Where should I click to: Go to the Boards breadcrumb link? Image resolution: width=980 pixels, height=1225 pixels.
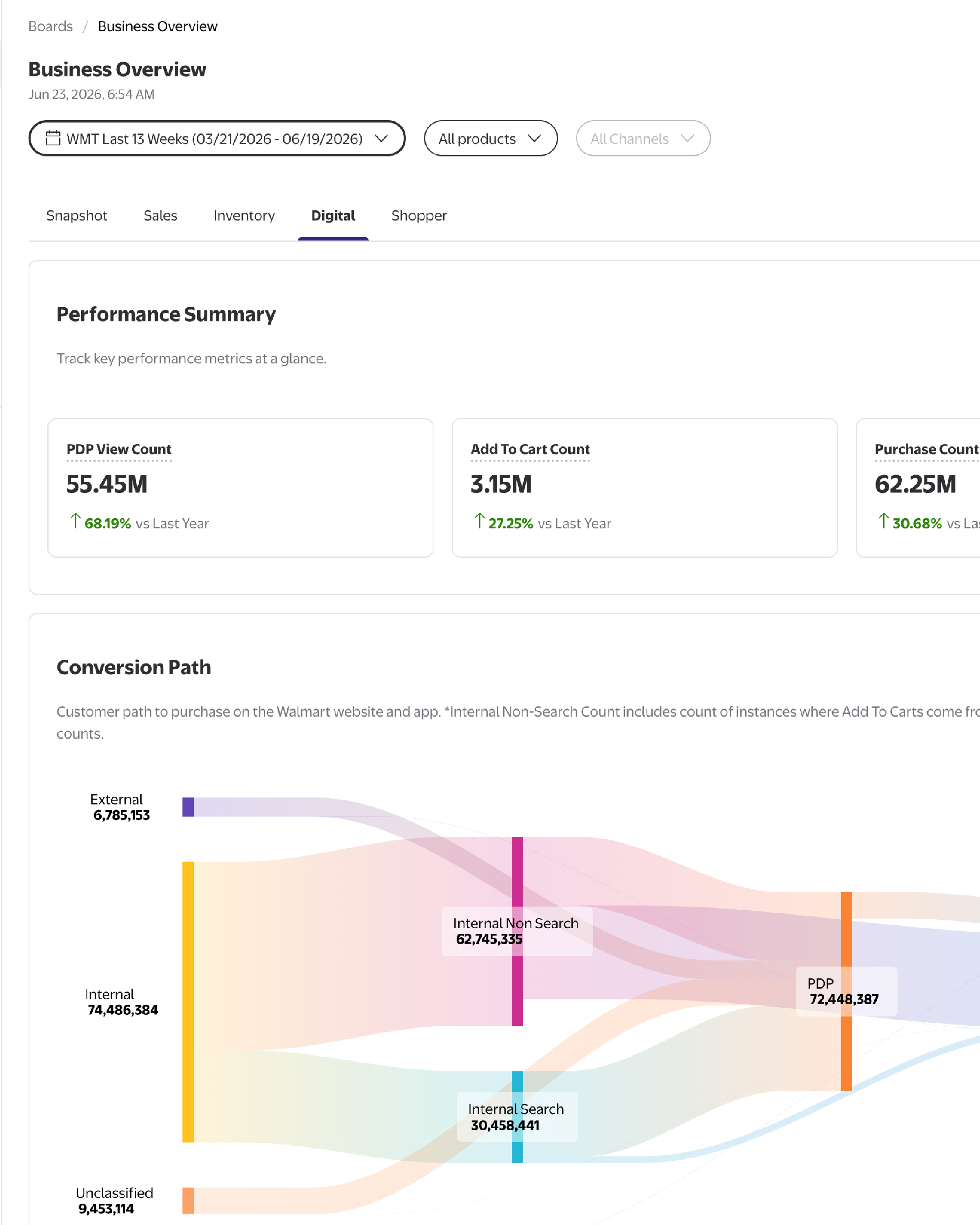point(51,26)
